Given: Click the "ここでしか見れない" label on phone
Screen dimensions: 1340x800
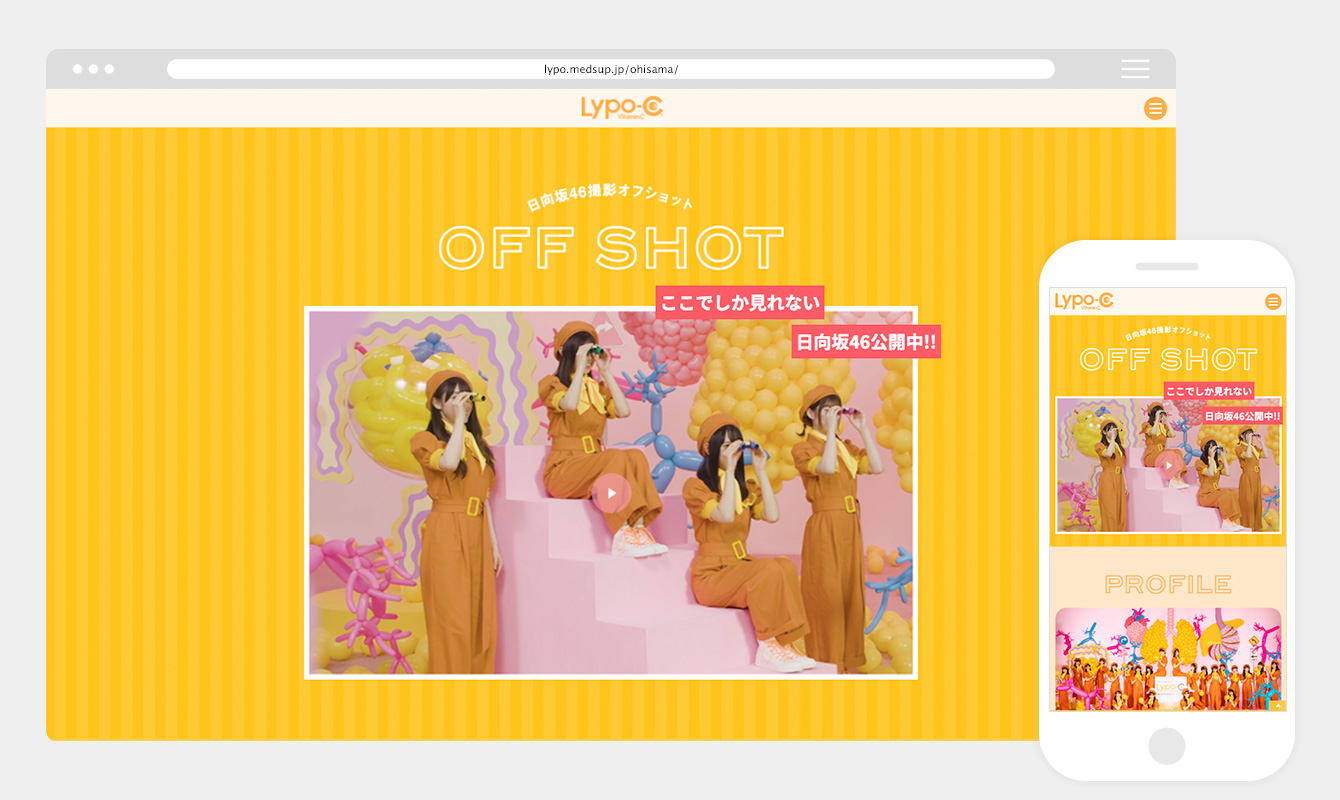Looking at the screenshot, I should (1208, 391).
